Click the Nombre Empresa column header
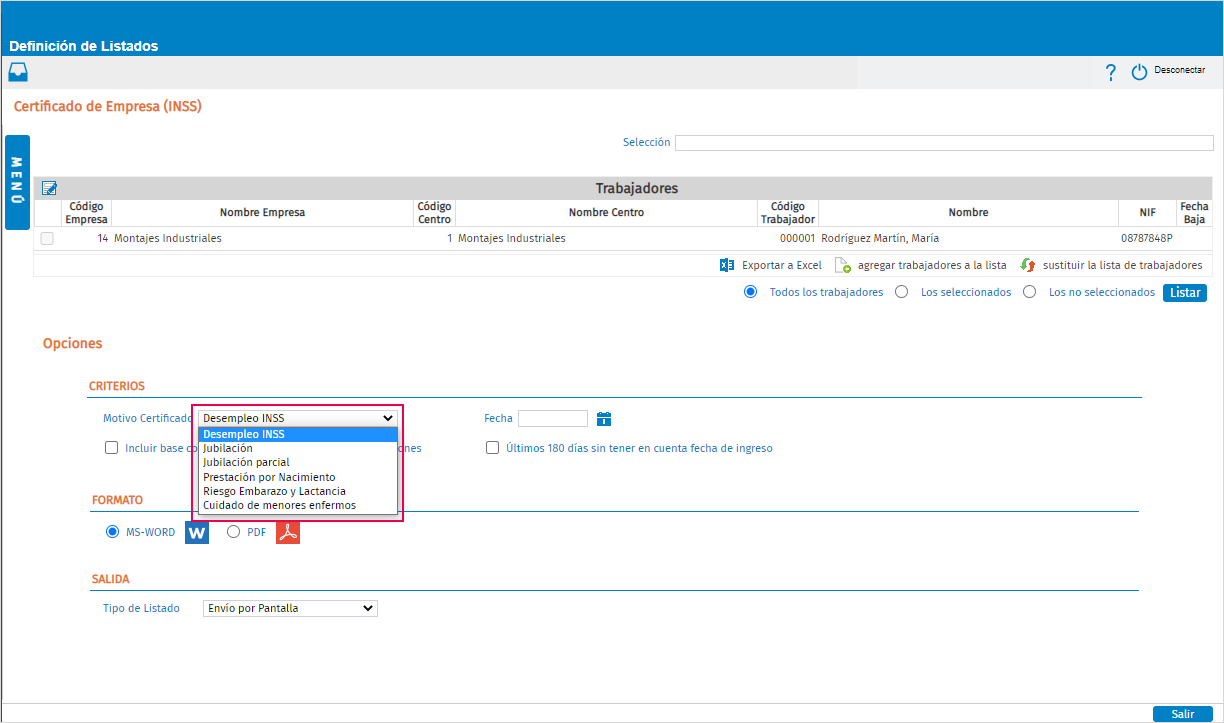Image resolution: width=1224 pixels, height=723 pixels. 263,213
